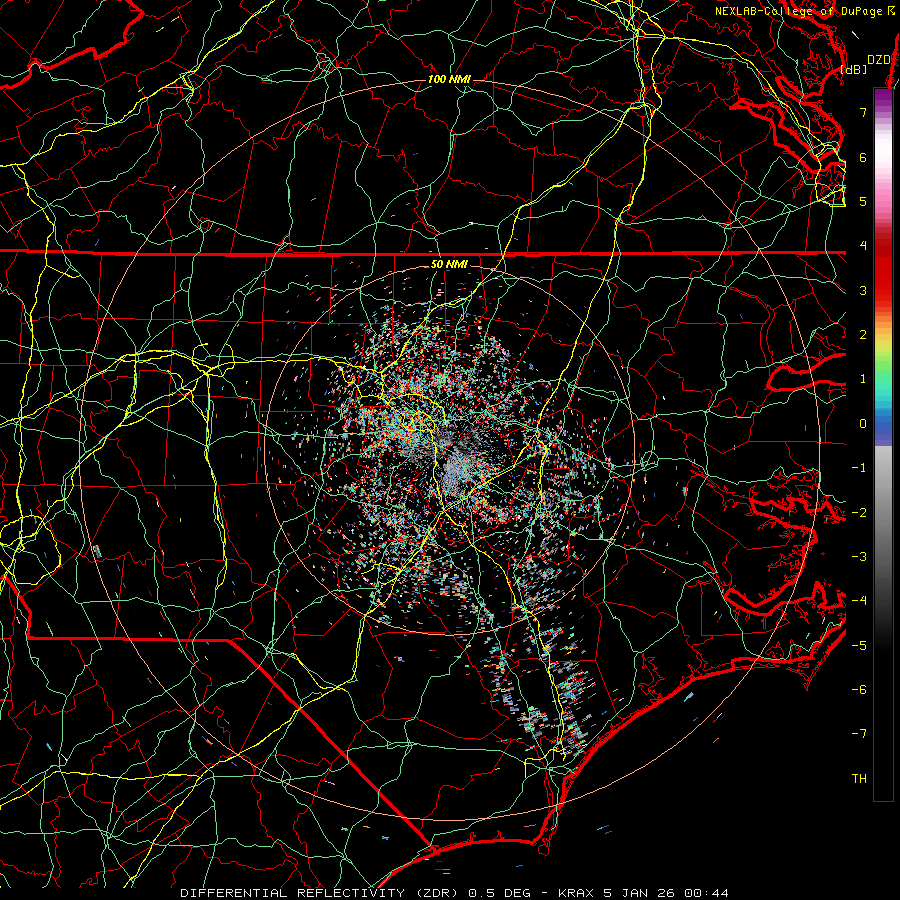900x900 pixels.
Task: Click the positive 3 scale value
Action: (863, 290)
